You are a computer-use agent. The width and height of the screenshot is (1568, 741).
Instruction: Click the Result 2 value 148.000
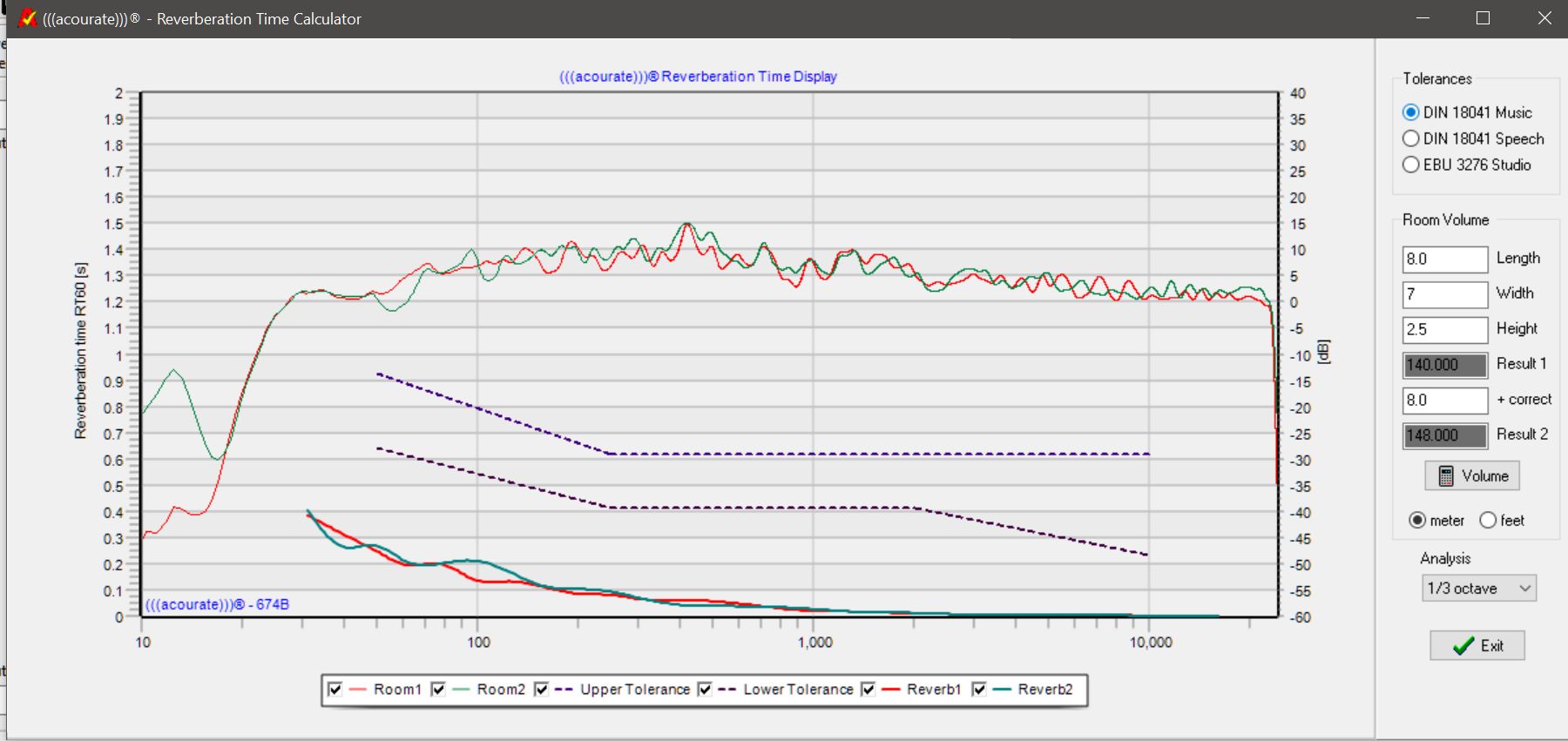pyautogui.click(x=1445, y=435)
